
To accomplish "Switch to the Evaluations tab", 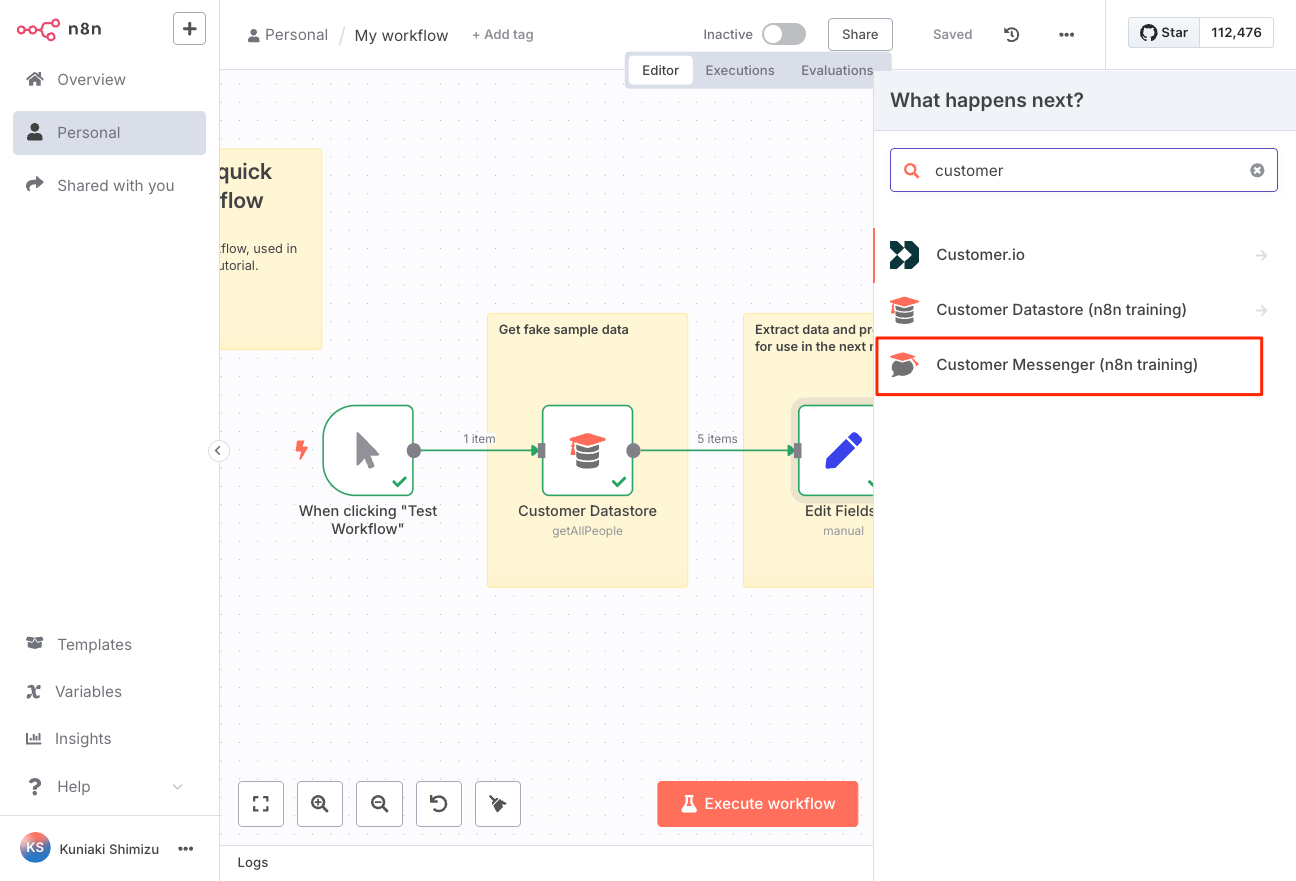I will point(837,70).
